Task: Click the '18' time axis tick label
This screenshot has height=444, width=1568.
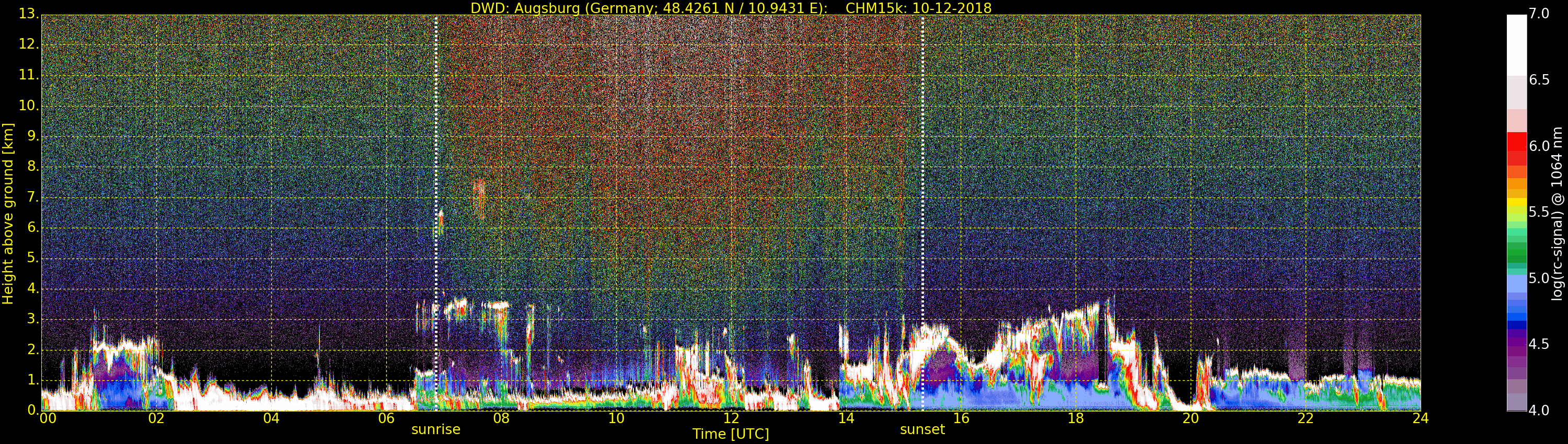Action: click(x=1076, y=418)
